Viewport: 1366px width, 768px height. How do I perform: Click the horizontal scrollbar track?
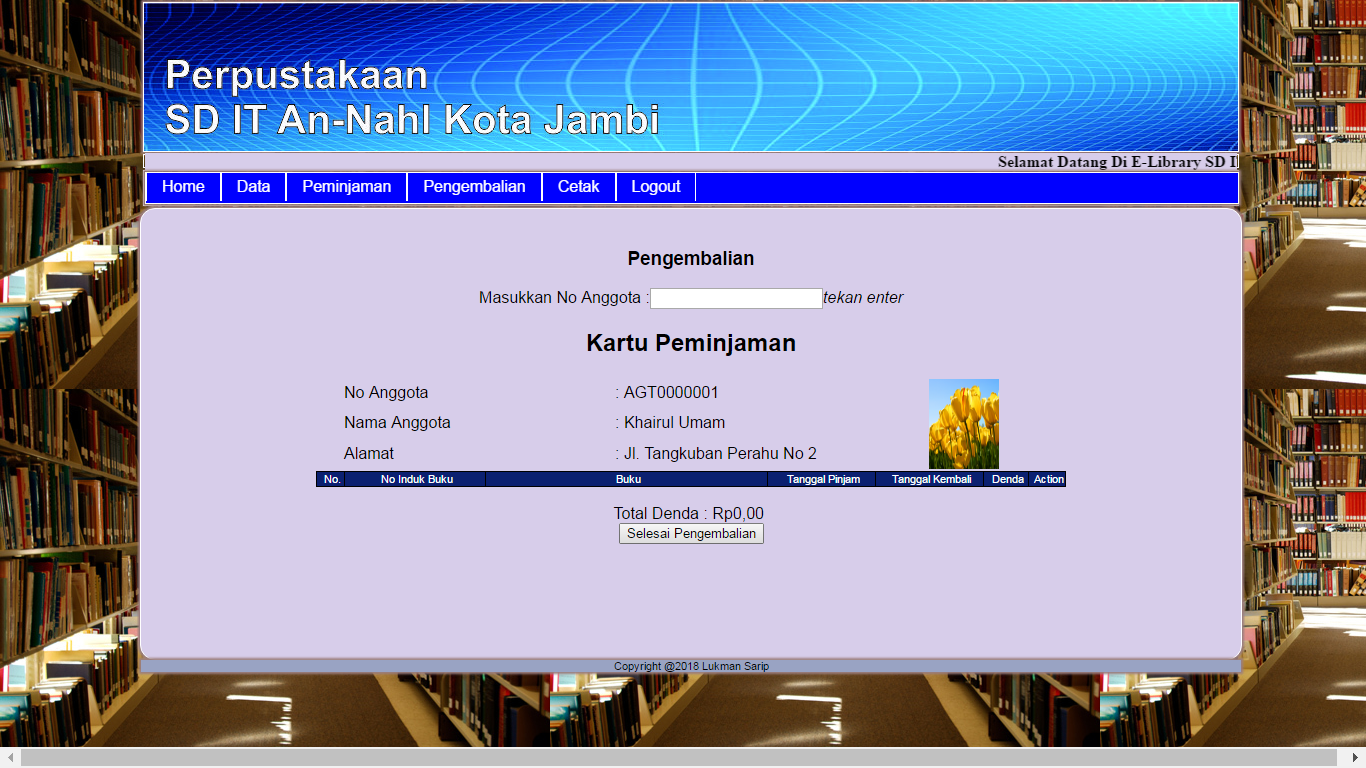(680, 758)
